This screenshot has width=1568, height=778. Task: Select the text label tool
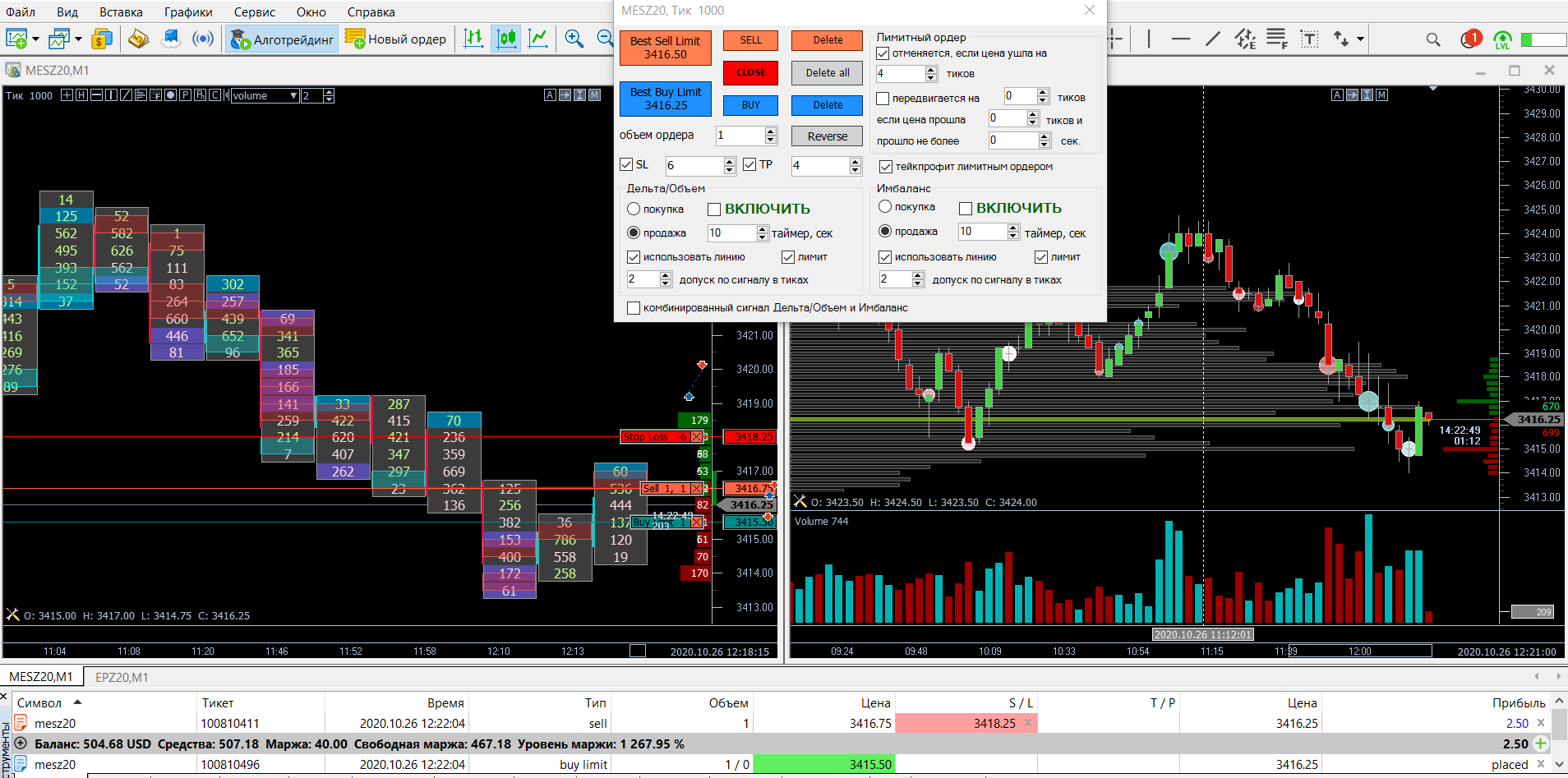1309,39
